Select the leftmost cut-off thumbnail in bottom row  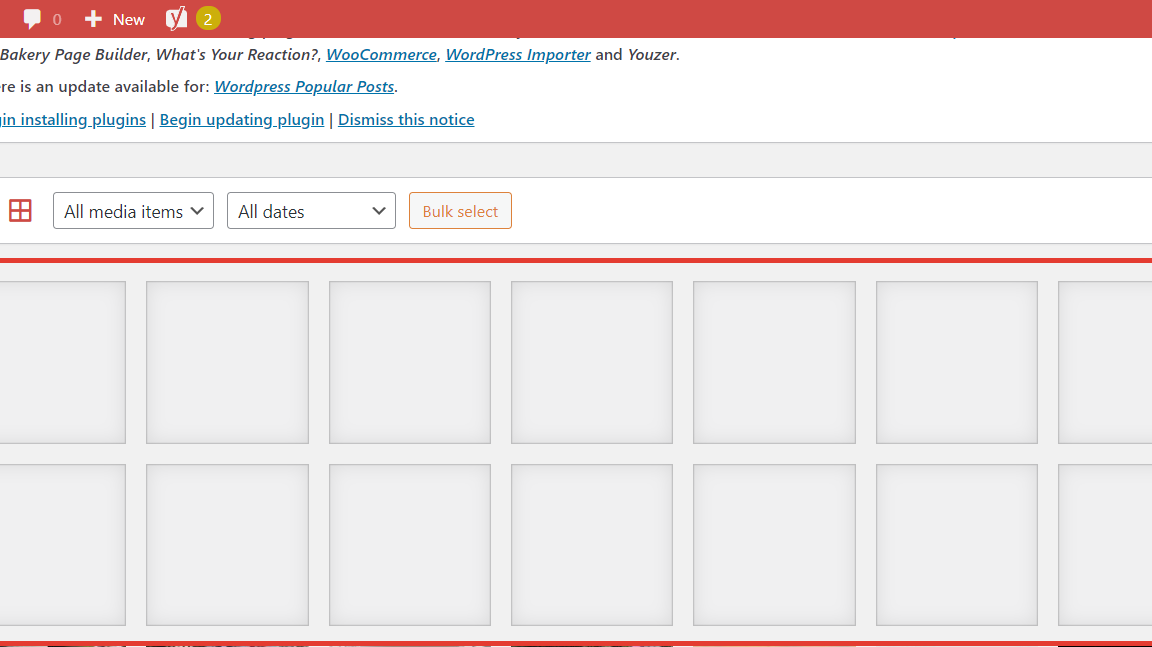(62, 545)
